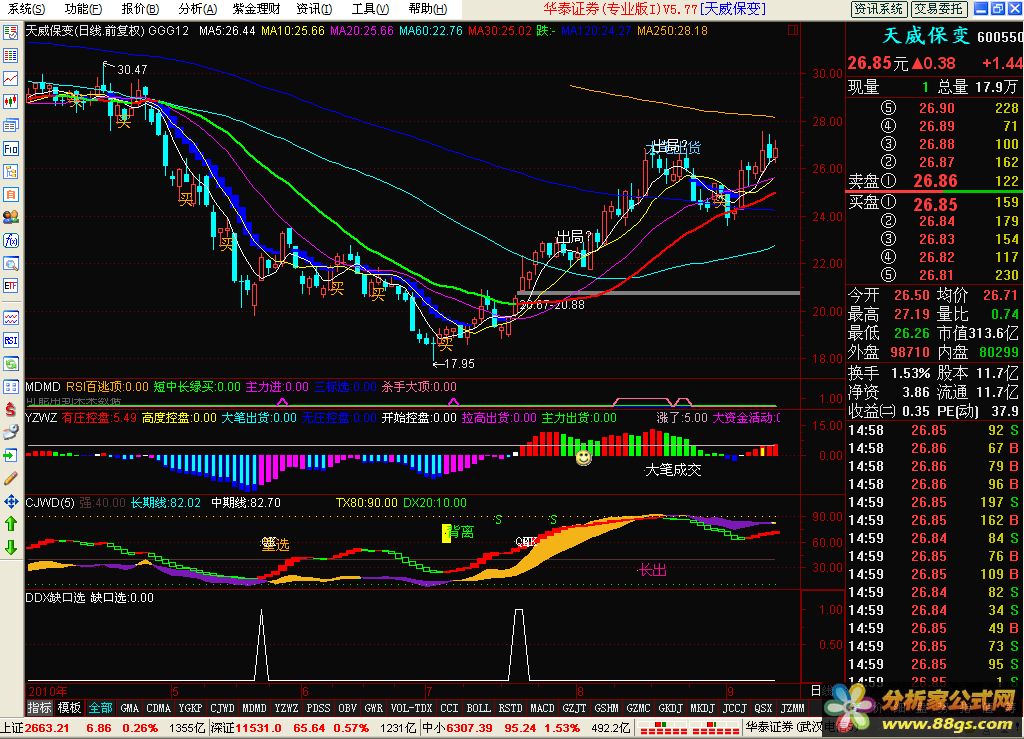This screenshot has width=1024, height=739.
Task: Open the 工具(V) menu
Action: coord(370,8)
